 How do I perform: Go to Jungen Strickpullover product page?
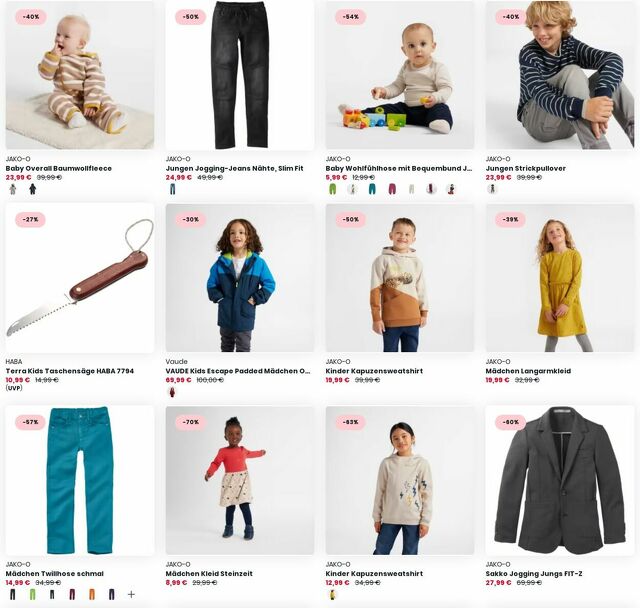click(x=526, y=168)
